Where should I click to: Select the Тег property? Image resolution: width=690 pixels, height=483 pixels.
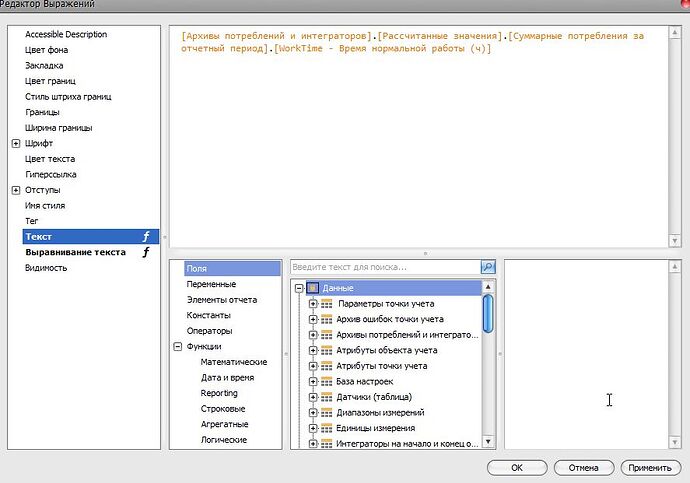click(31, 221)
